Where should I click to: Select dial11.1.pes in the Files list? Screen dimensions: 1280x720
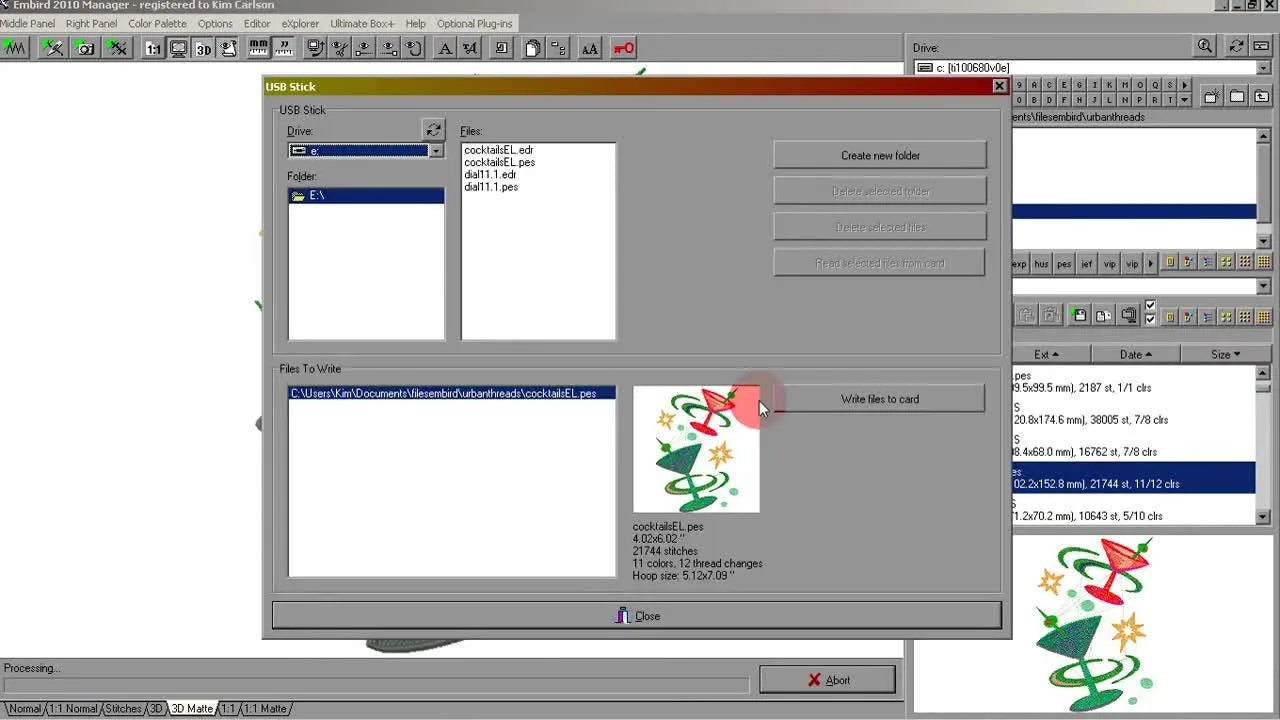pos(491,187)
